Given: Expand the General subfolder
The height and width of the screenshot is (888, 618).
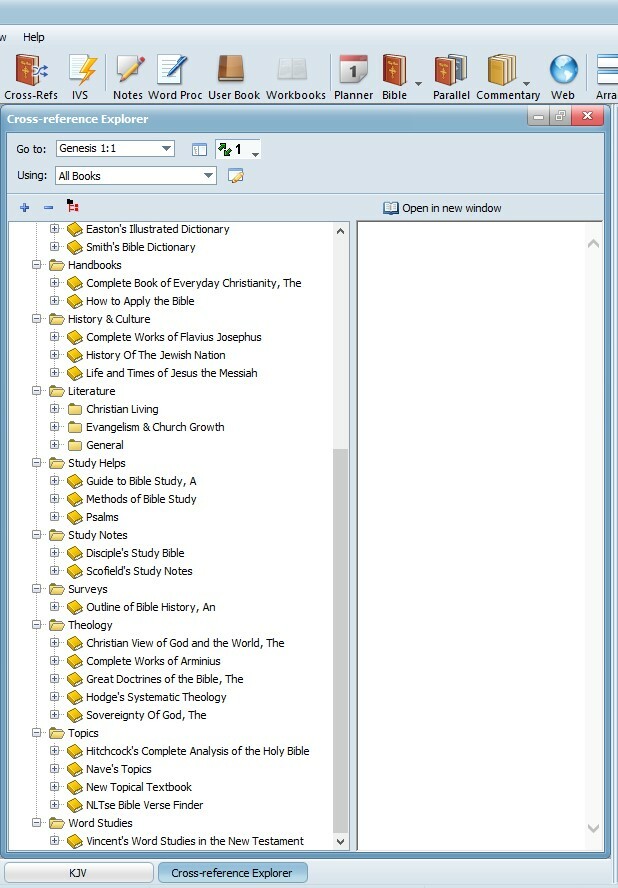Looking at the screenshot, I should [54, 445].
